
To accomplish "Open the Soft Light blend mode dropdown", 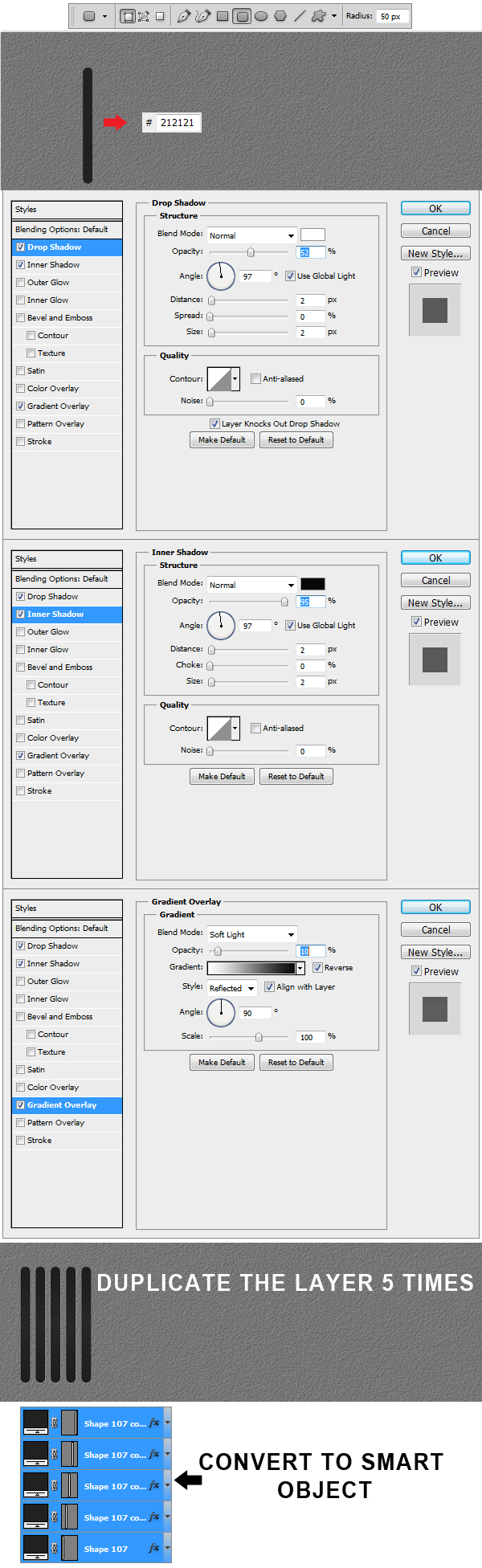I will pyautogui.click(x=252, y=934).
